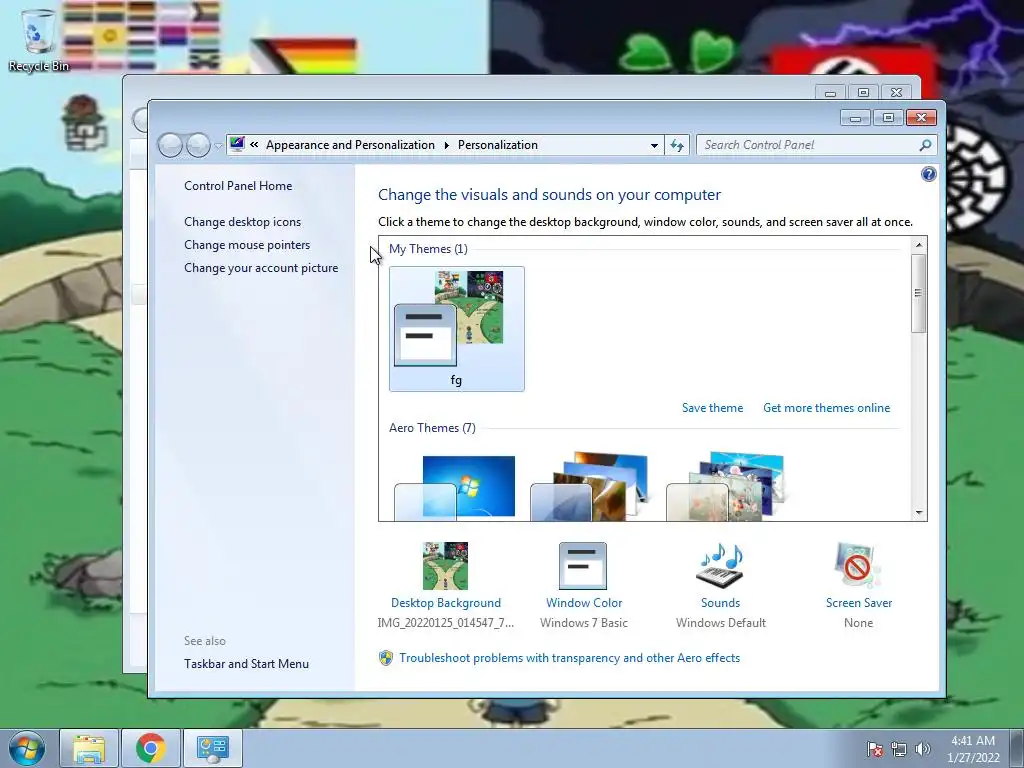Open the Window Color icon
Screen dimensions: 1024x768
(x=583, y=566)
